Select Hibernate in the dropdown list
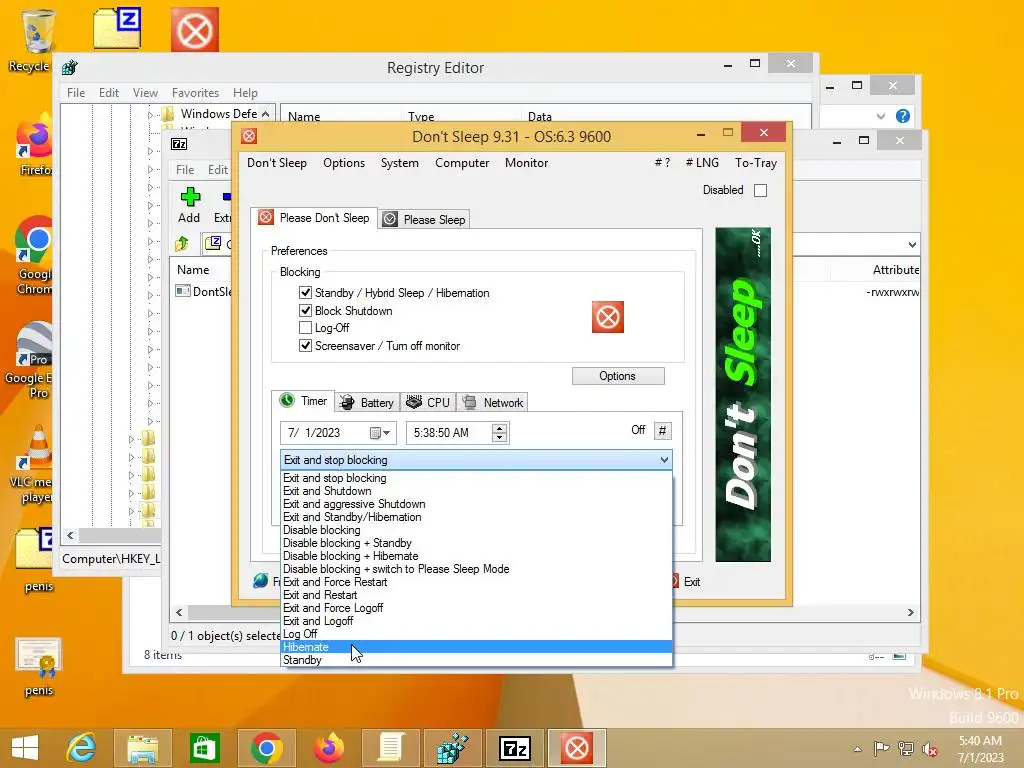 click(476, 647)
